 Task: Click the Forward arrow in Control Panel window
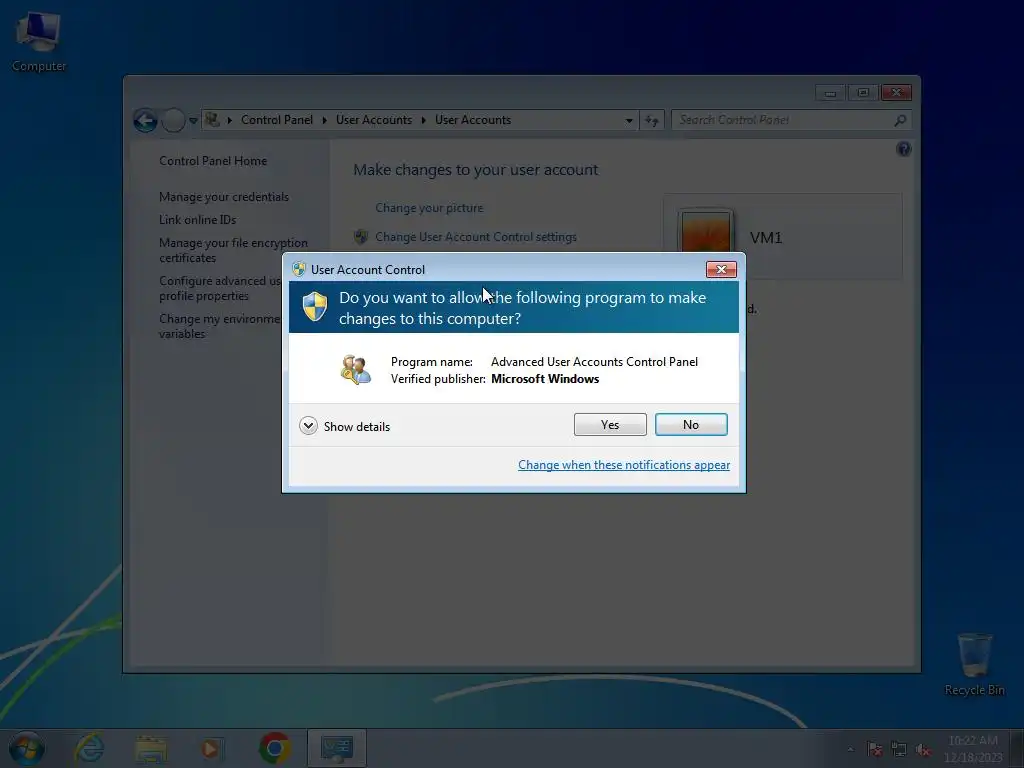(173, 120)
